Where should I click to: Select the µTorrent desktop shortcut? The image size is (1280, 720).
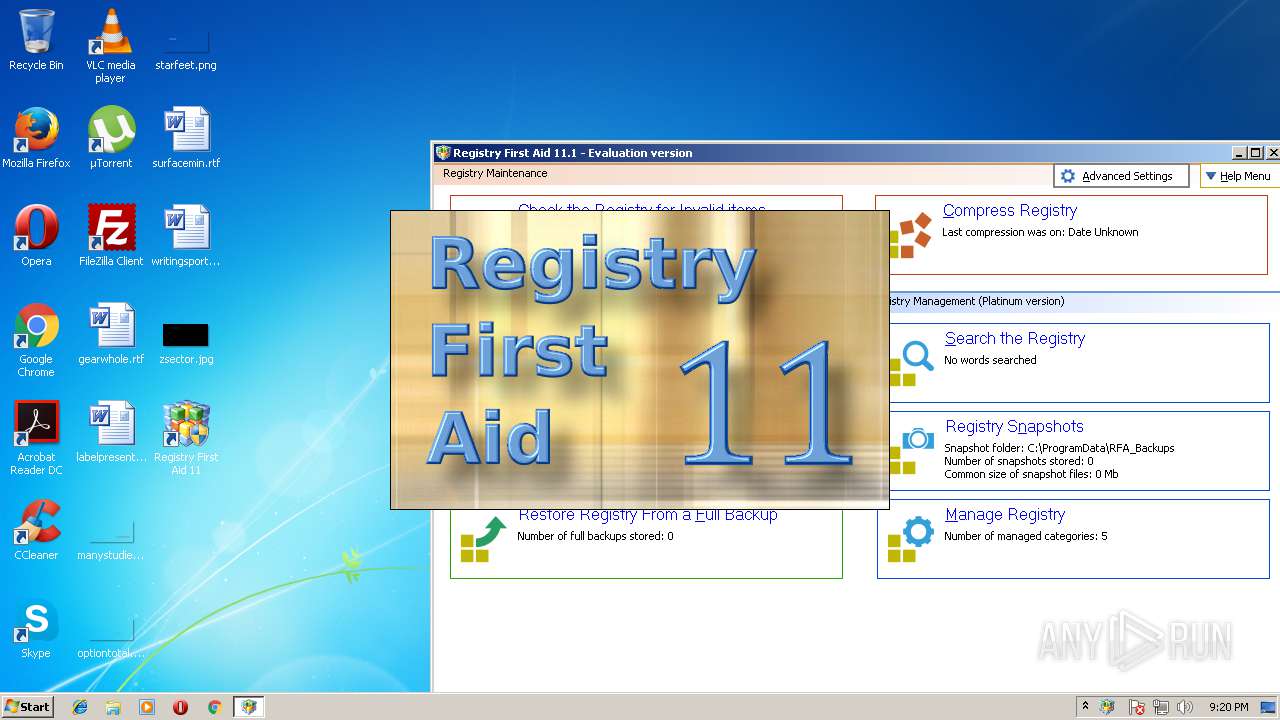[111, 138]
